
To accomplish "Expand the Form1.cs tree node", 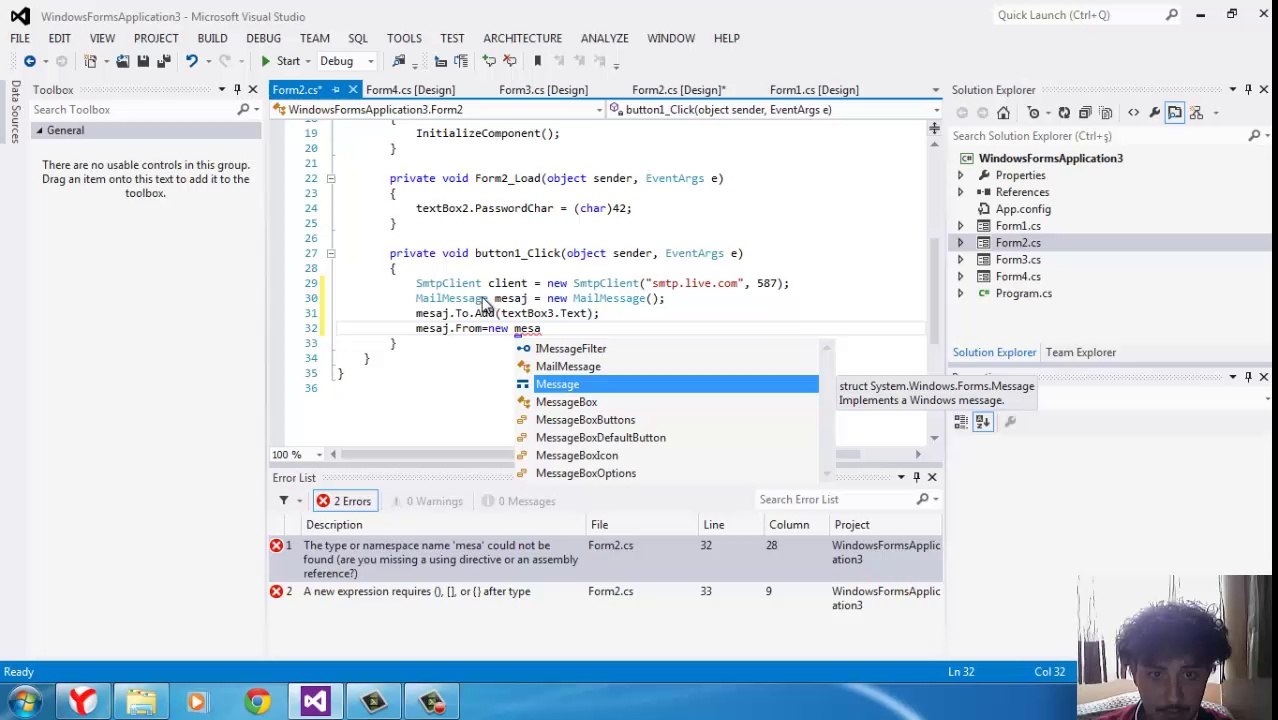I will (960, 226).
